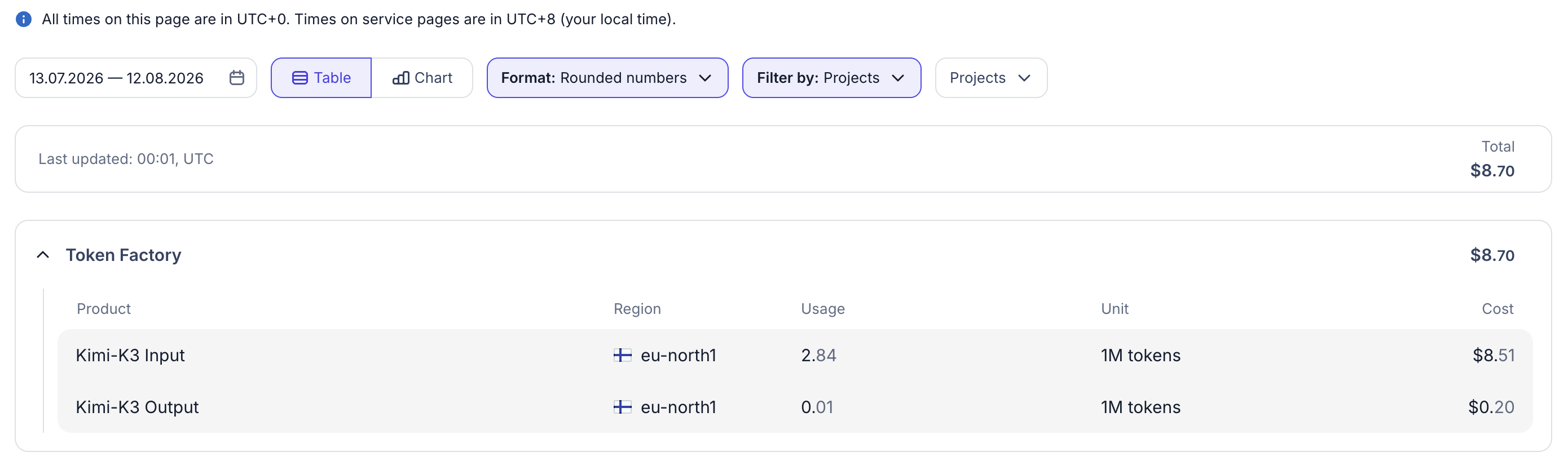Image resolution: width=1568 pixels, height=461 pixels.
Task: Click the Product column header
Action: tap(103, 309)
